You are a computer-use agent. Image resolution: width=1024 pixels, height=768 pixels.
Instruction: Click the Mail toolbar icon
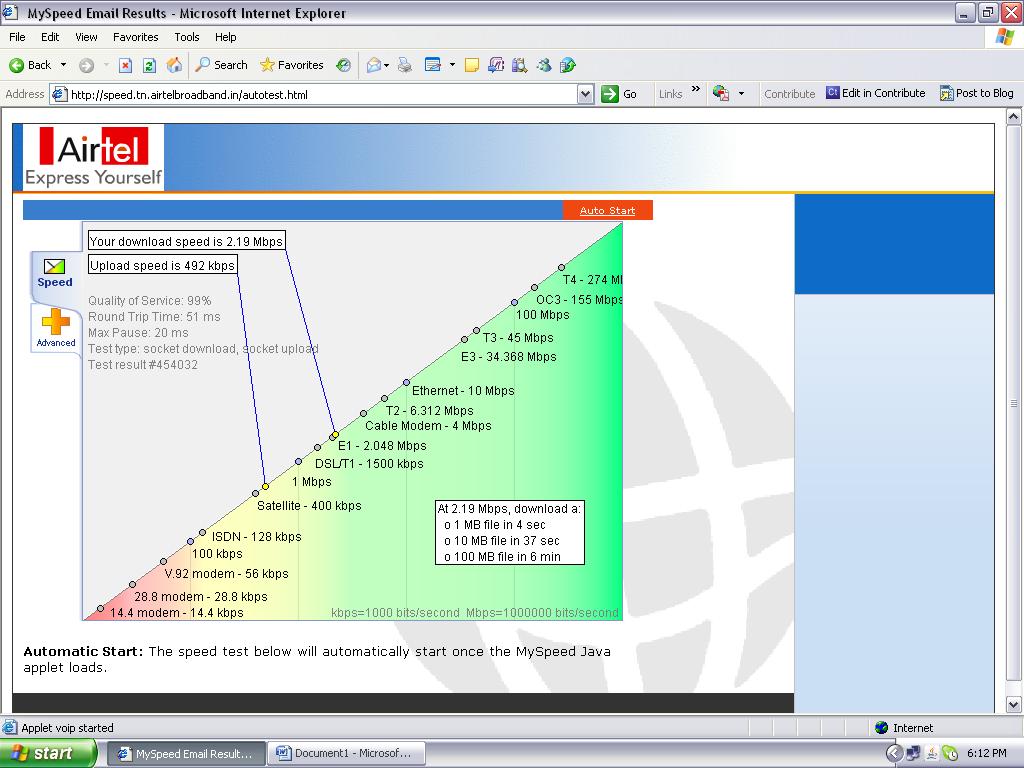[x=374, y=65]
